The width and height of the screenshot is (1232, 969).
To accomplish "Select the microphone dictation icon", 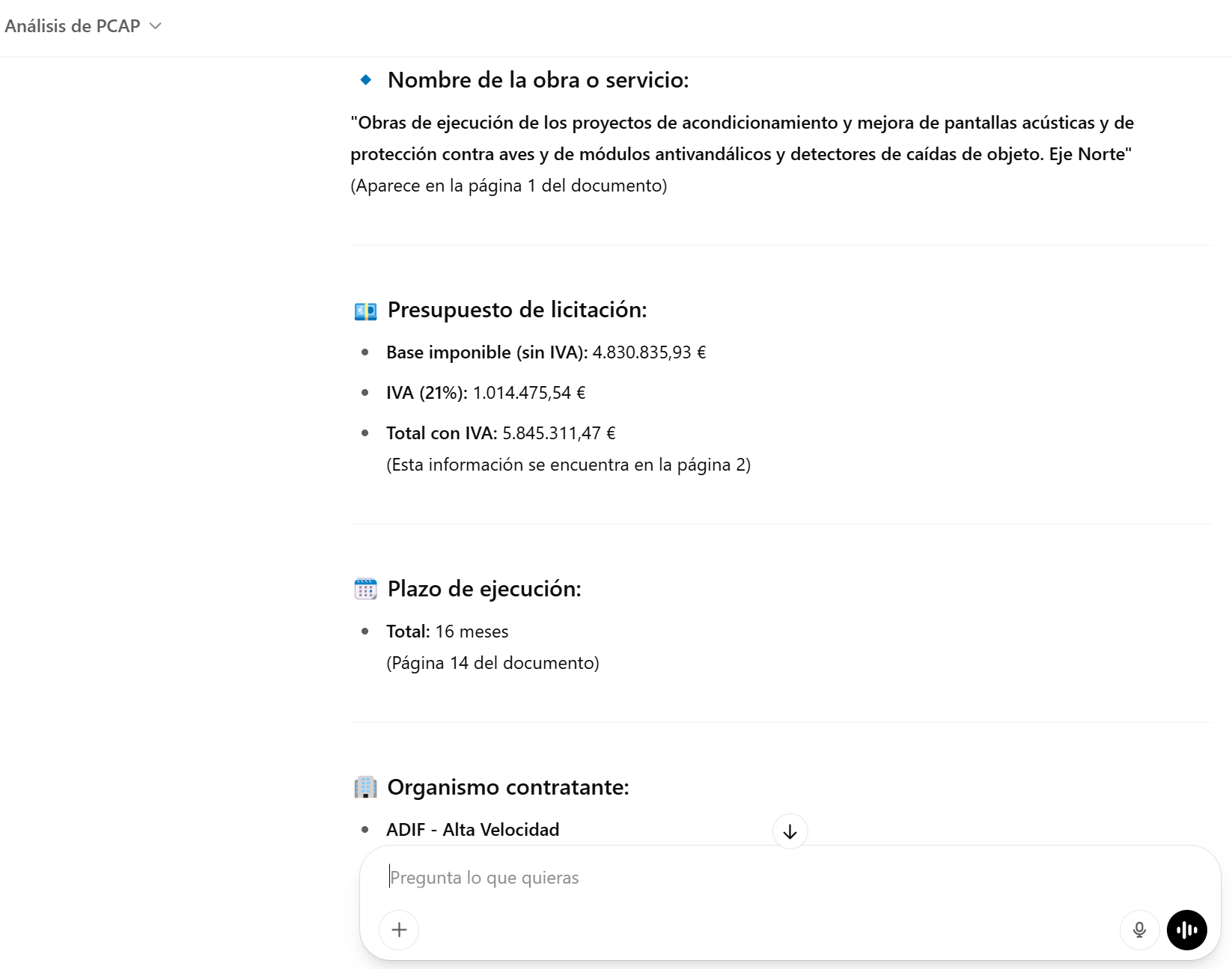I will click(1139, 929).
